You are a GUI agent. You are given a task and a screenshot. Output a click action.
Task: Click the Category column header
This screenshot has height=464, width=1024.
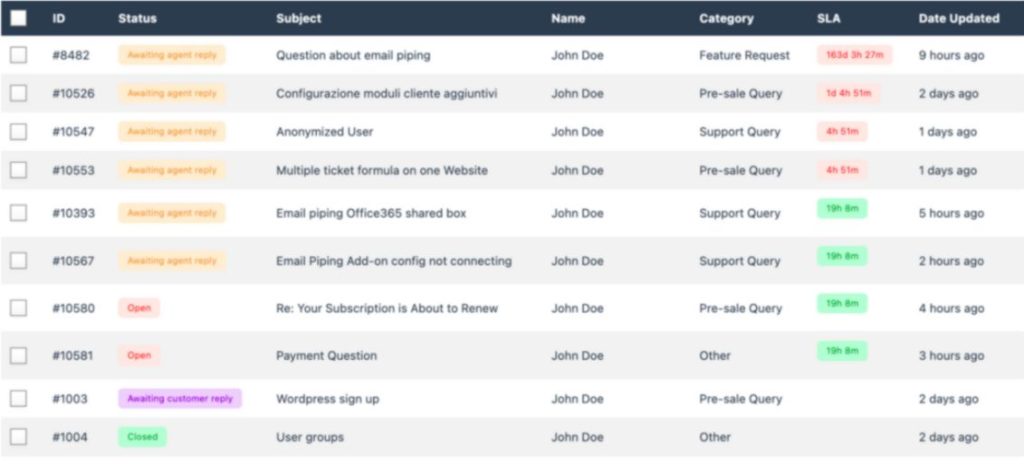[726, 18]
